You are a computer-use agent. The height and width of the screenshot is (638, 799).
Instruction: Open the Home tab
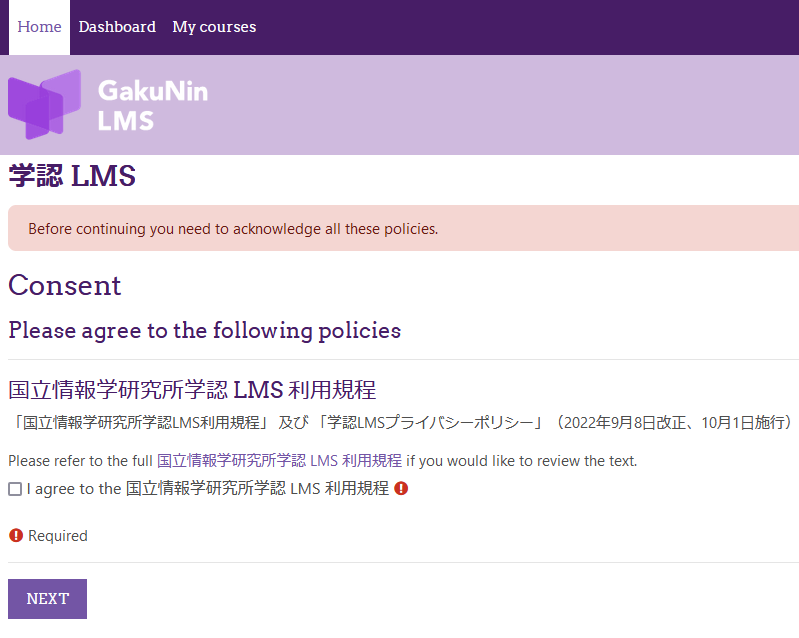pyautogui.click(x=39, y=27)
